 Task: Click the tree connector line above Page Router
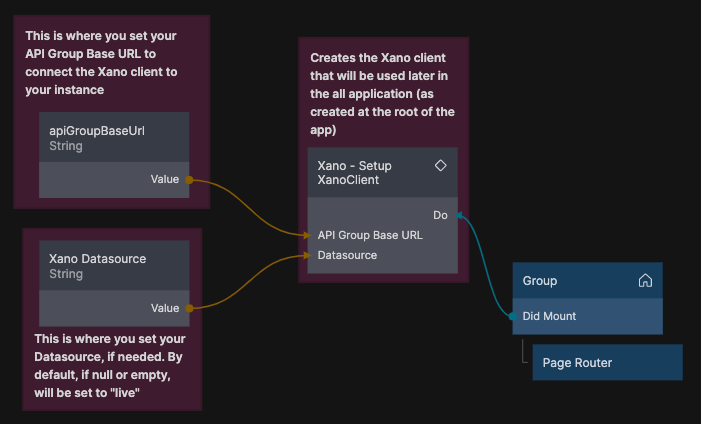tap(523, 348)
